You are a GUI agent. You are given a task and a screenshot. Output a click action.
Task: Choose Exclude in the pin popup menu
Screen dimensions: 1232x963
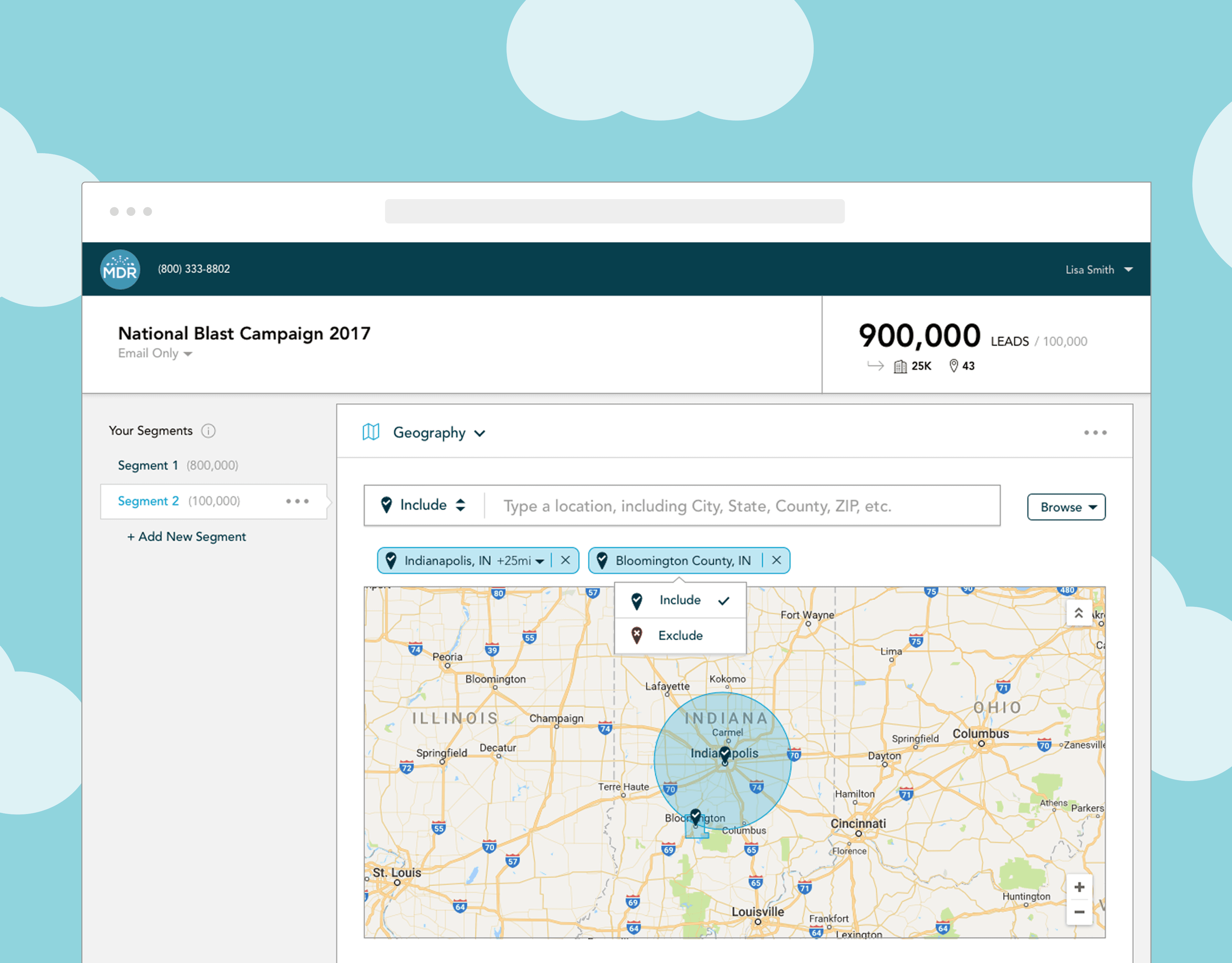[x=680, y=636]
